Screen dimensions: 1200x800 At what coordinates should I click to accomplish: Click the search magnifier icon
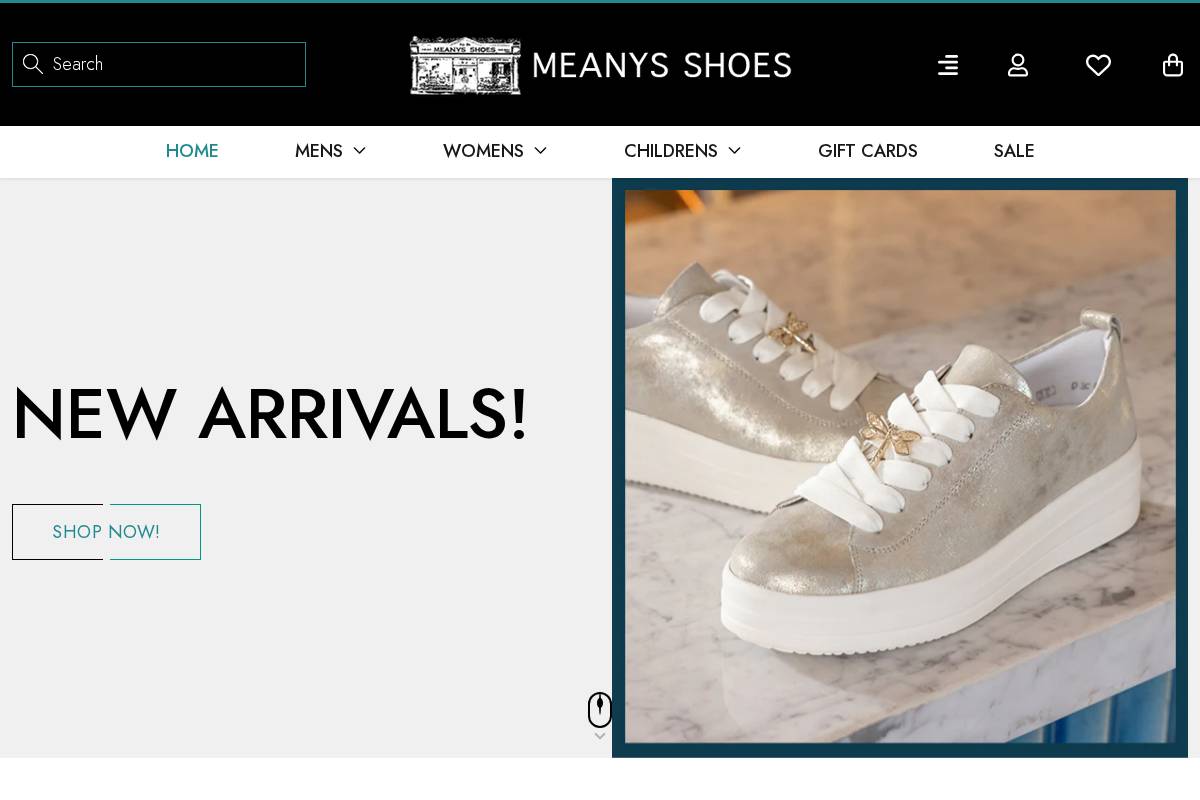coord(33,64)
